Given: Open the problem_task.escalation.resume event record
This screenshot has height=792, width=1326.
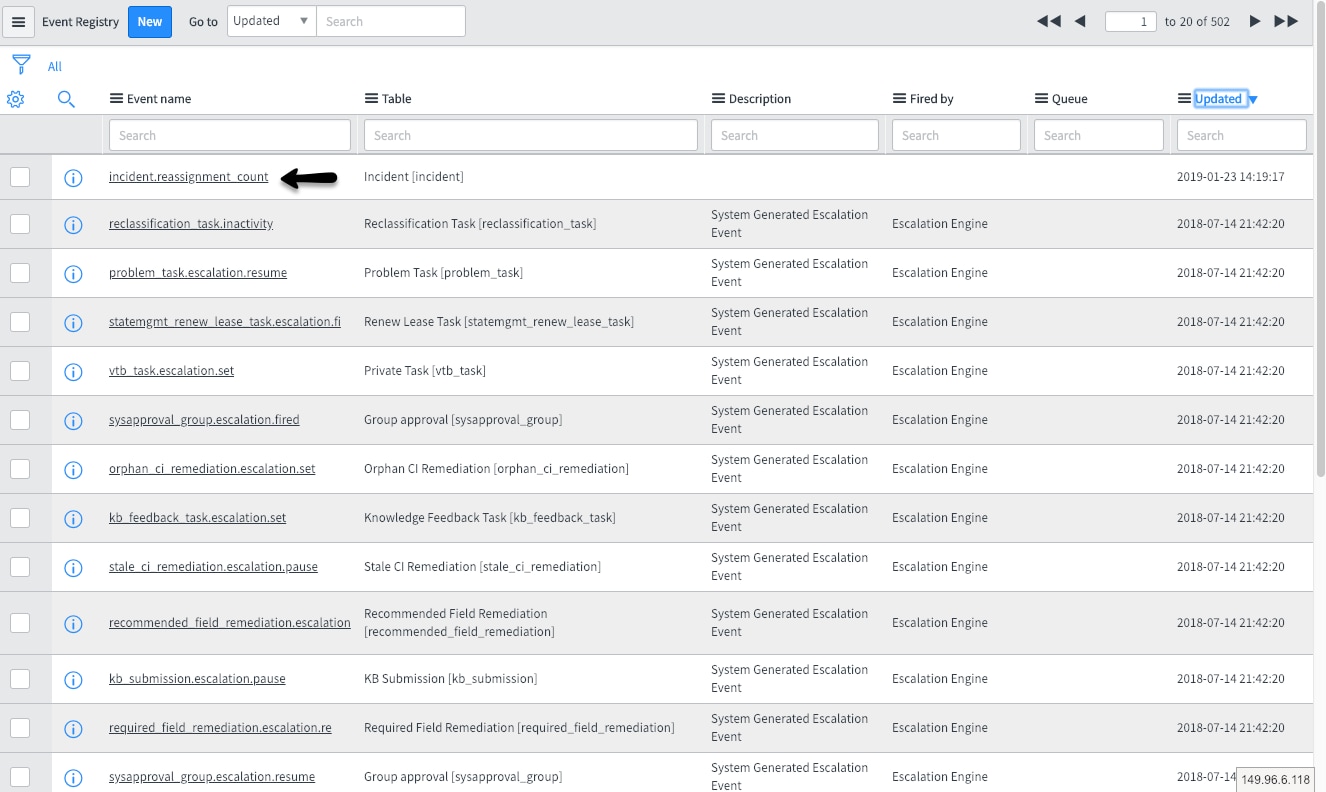Looking at the screenshot, I should click(197, 272).
